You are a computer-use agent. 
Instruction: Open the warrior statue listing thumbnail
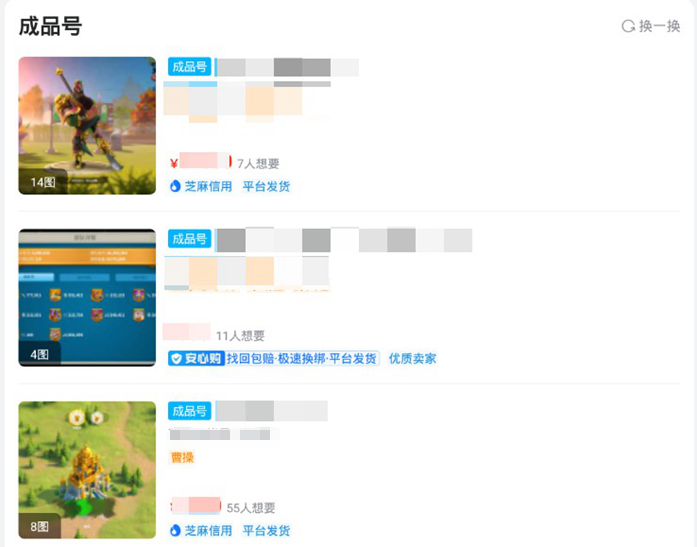(x=87, y=125)
